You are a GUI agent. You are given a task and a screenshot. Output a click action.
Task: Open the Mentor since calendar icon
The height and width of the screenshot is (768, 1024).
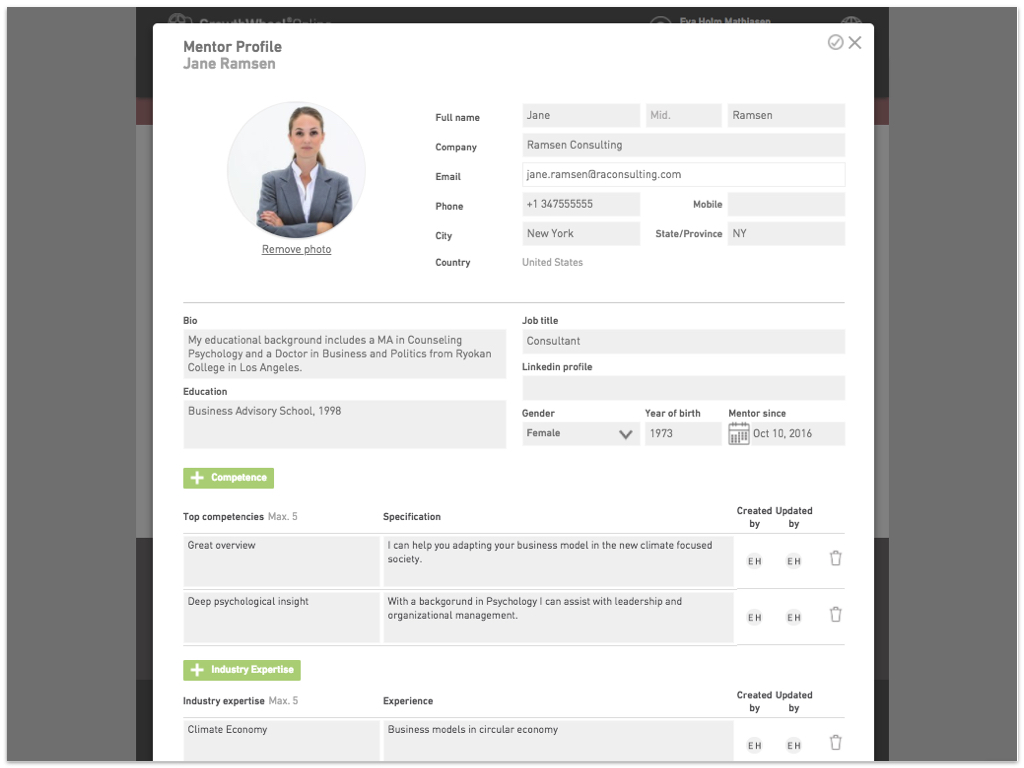(739, 434)
